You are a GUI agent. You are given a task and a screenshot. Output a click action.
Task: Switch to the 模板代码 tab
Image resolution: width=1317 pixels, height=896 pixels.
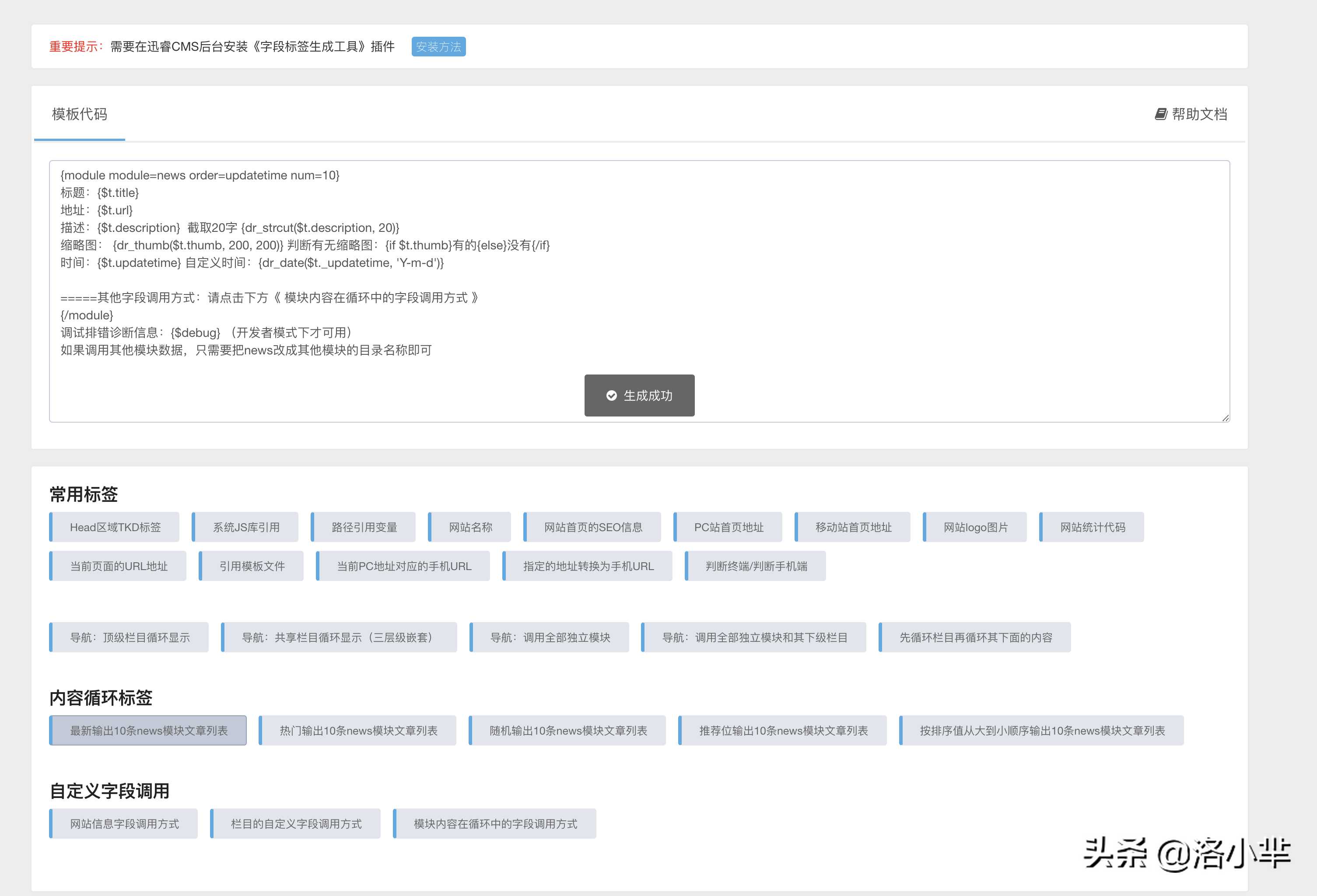point(79,115)
